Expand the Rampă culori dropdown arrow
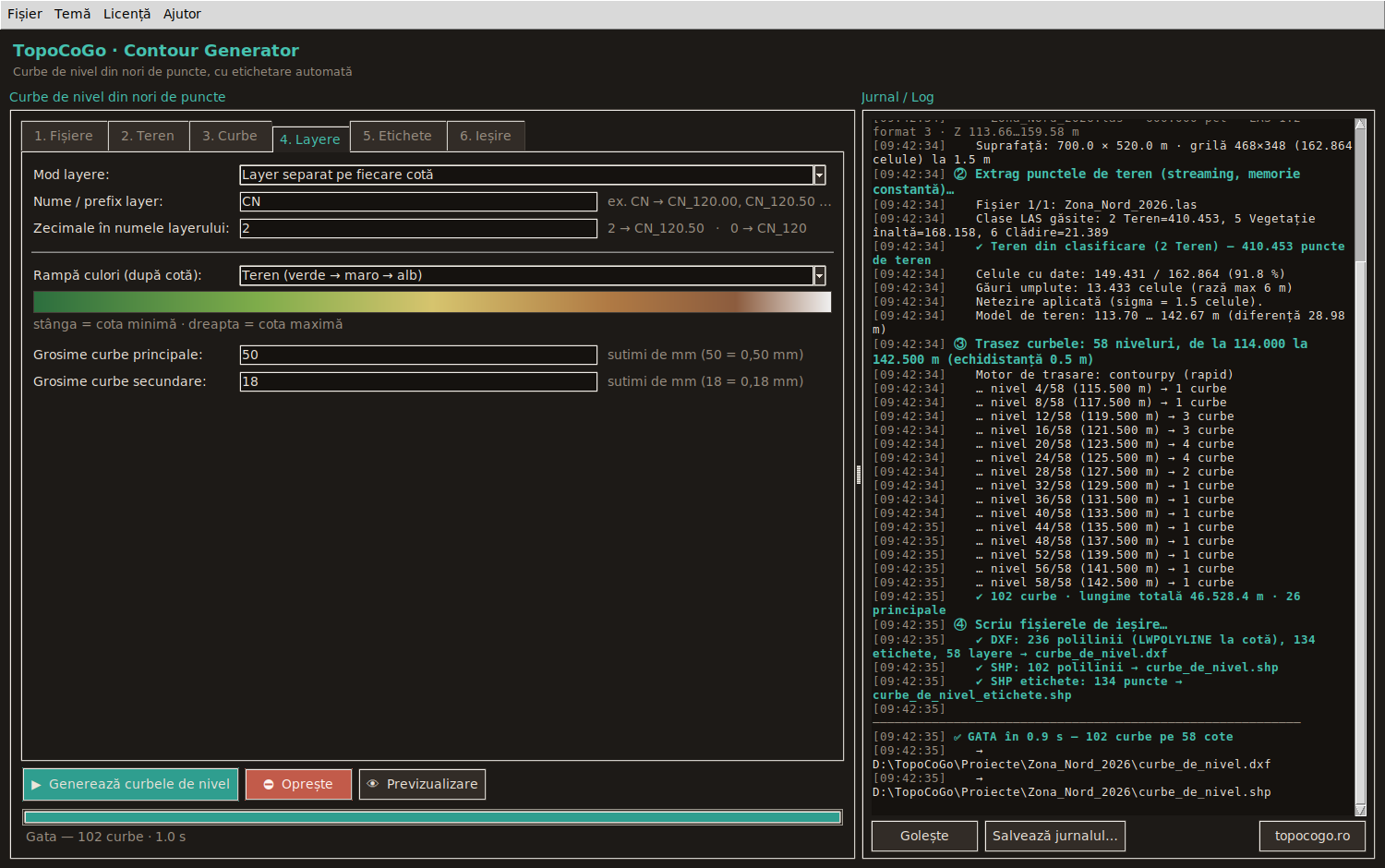This screenshot has width=1385, height=868. 819,275
